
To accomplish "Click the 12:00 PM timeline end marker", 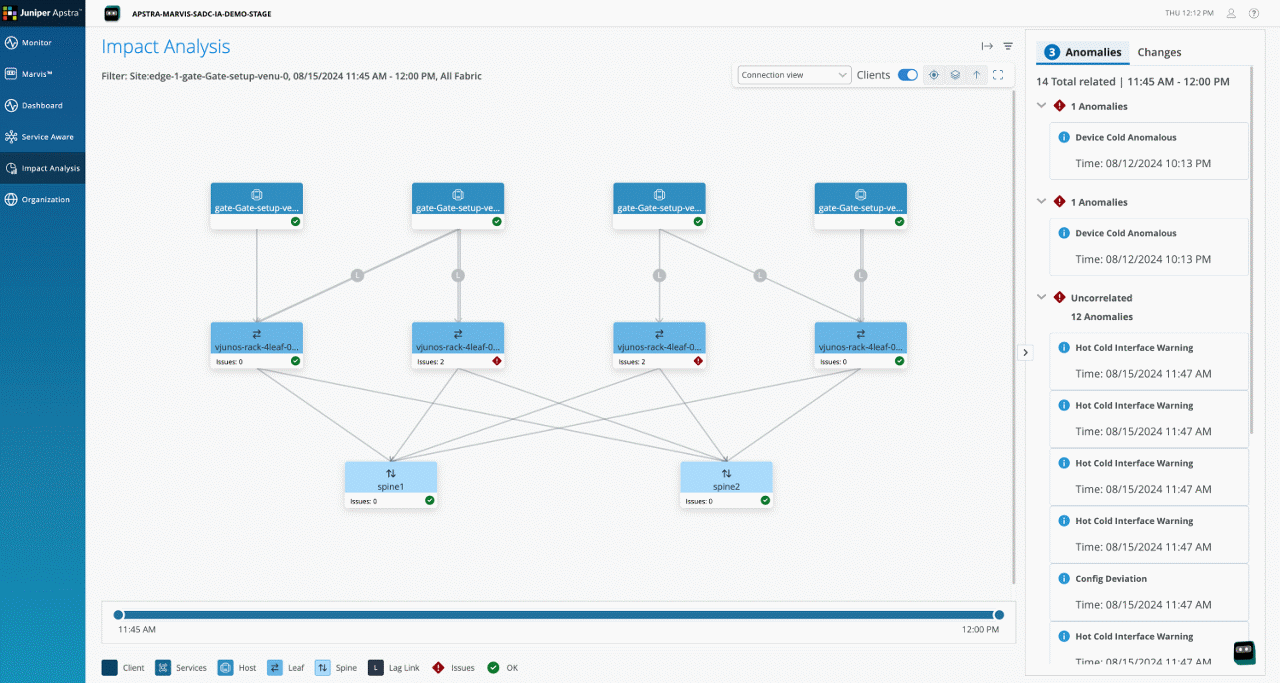I will [x=998, y=615].
